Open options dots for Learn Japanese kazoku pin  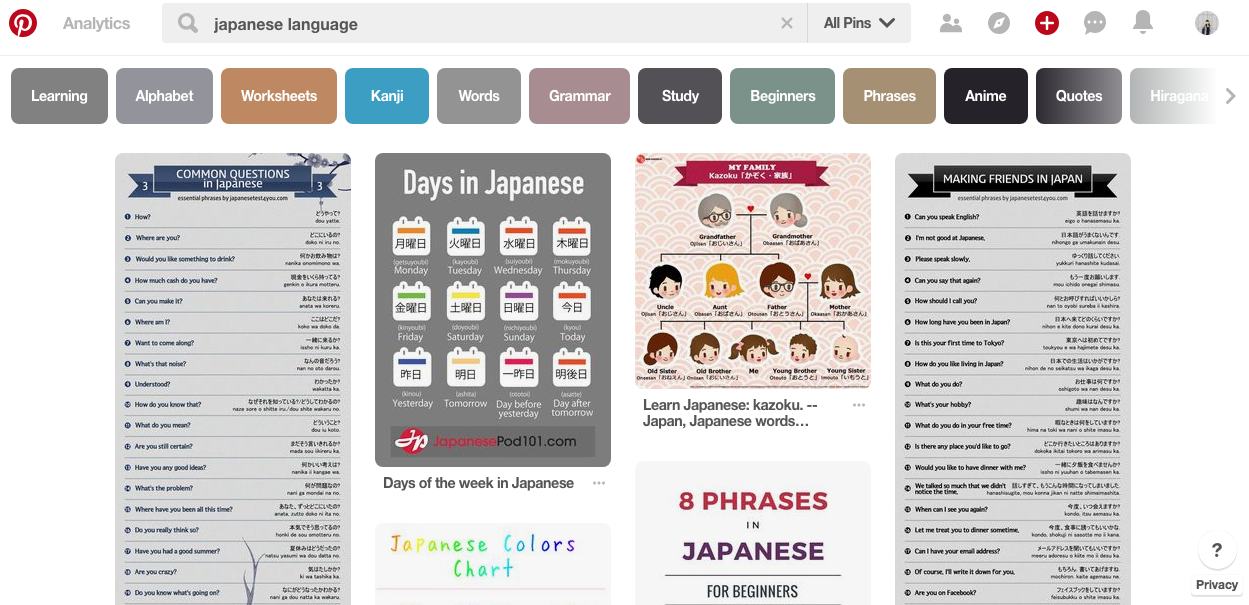858,405
